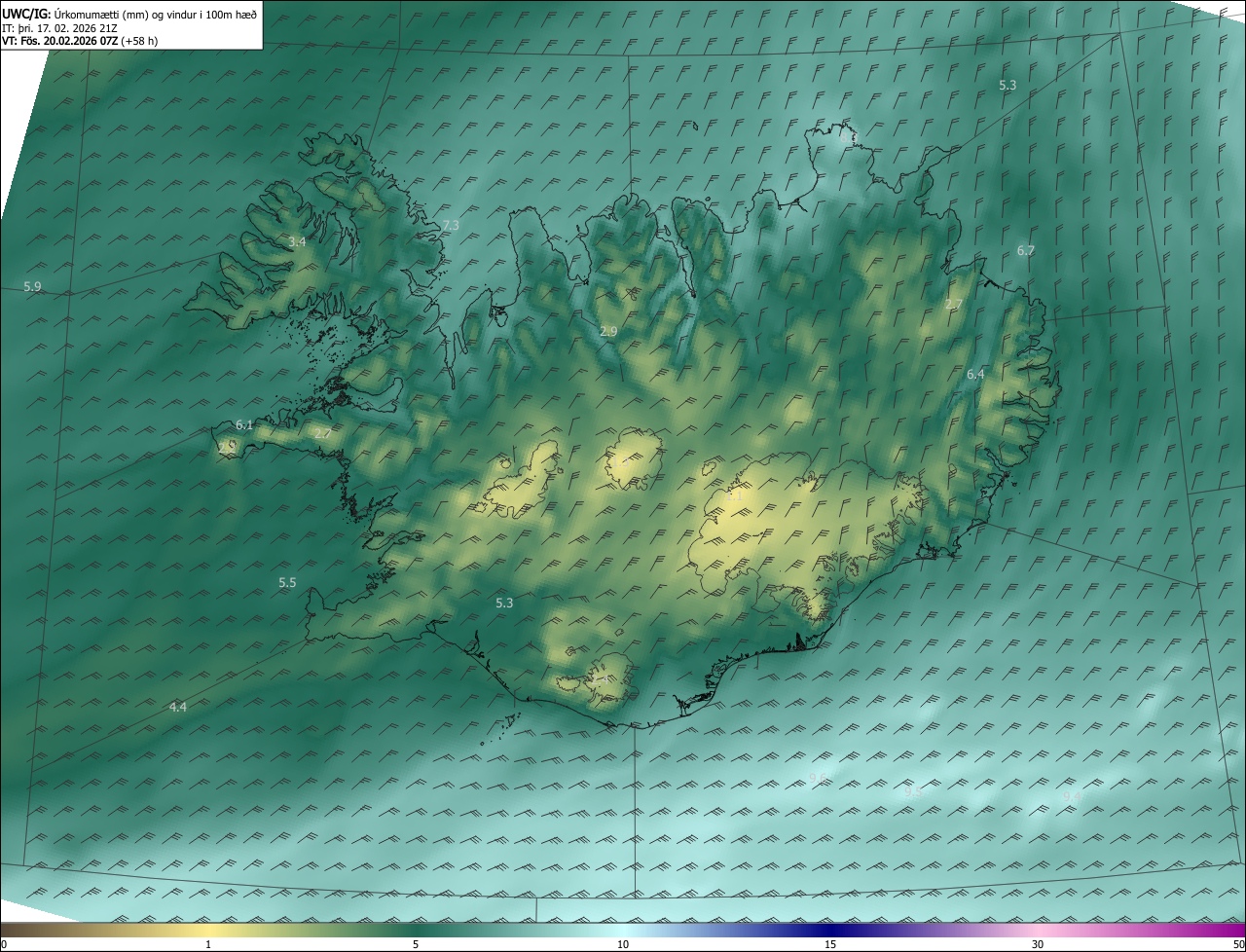This screenshot has width=1246, height=952.
Task: Click the 9.5 value south of Iceland
Action: click(x=912, y=792)
